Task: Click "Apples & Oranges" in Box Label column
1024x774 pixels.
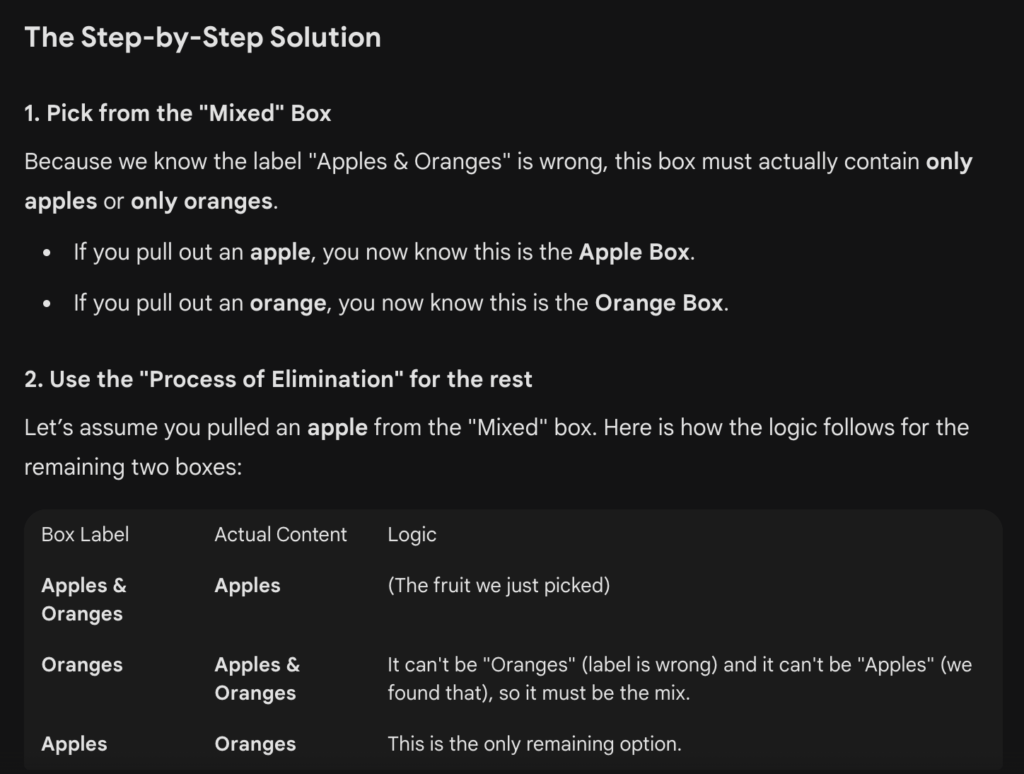Action: (x=84, y=599)
